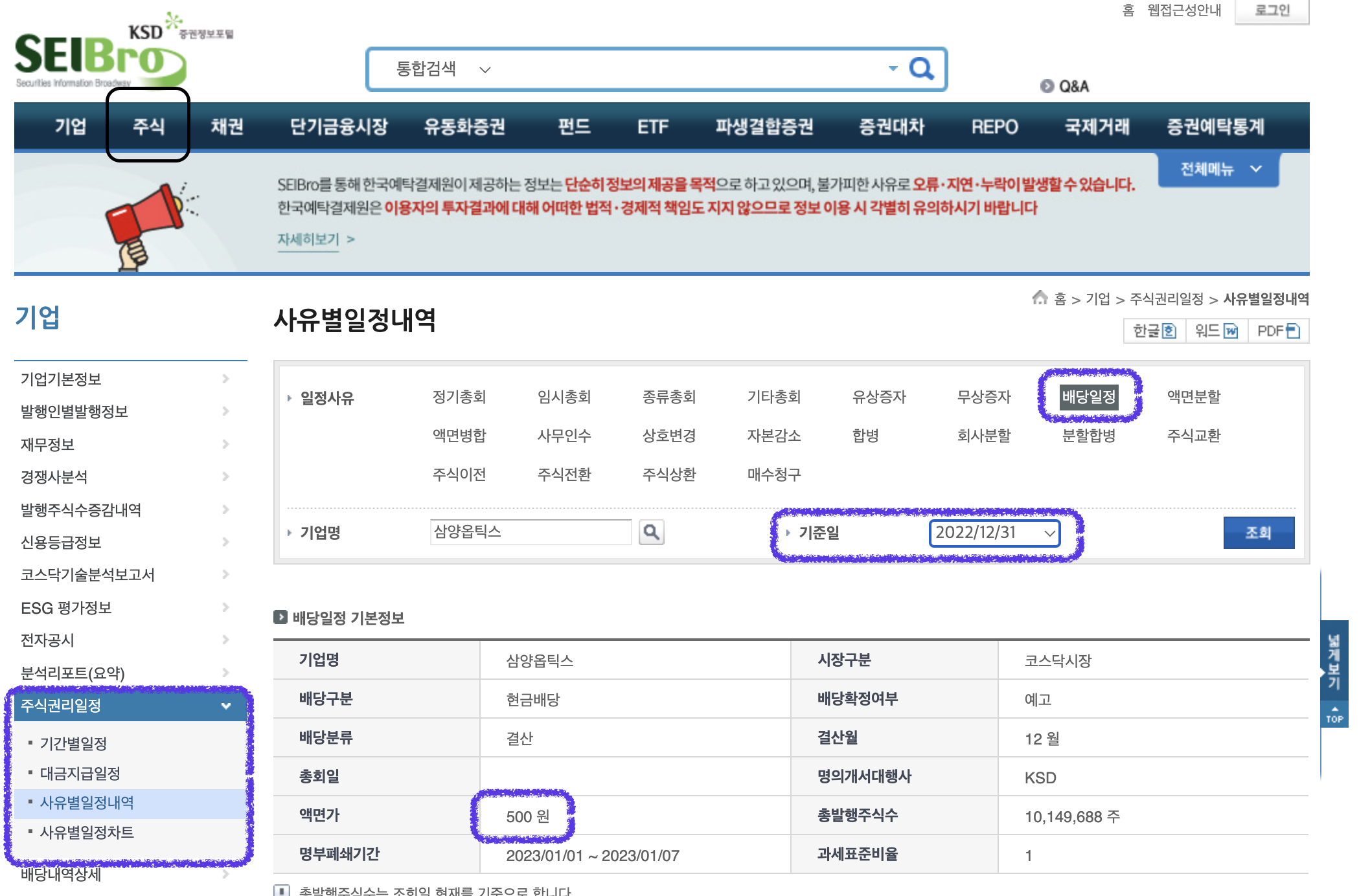This screenshot has height=896, width=1359.
Task: Open 대금지급일정 sidebar submenu
Action: tap(80, 773)
